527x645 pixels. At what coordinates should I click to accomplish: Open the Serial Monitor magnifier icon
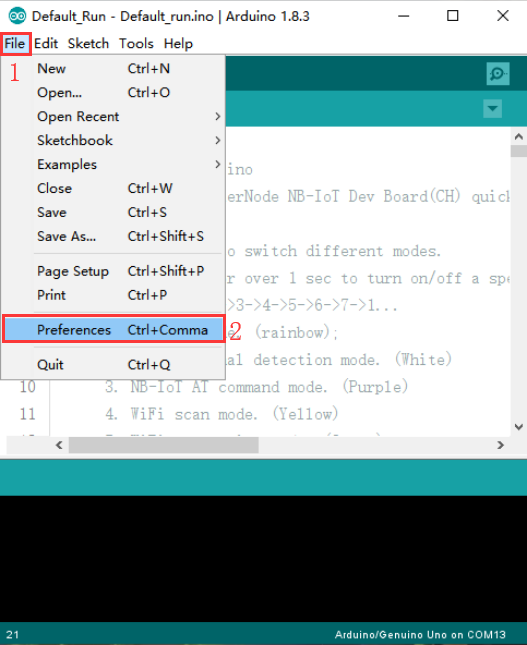pos(498,74)
